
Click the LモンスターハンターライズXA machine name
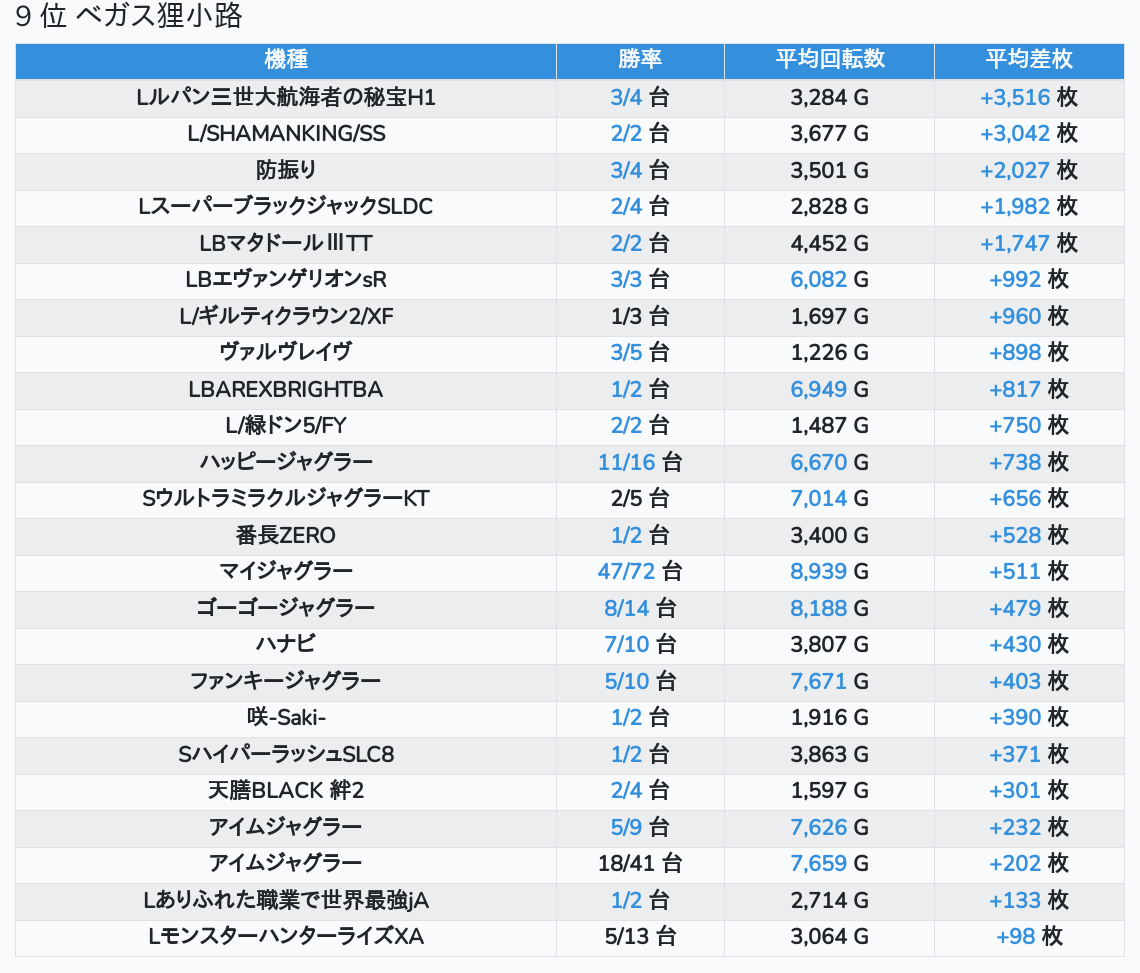coord(286,937)
